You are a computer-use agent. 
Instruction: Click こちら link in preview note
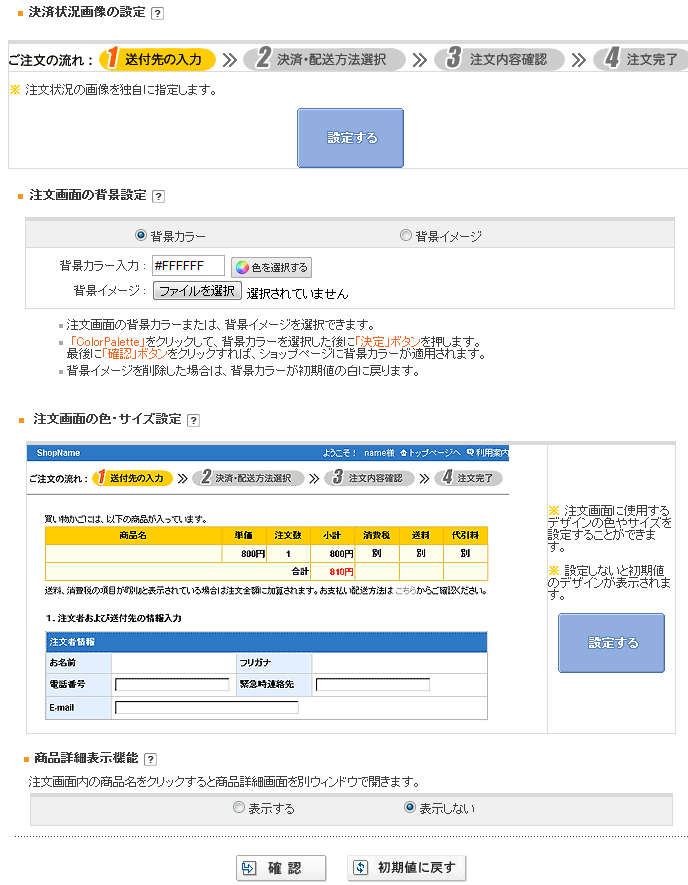(405, 591)
